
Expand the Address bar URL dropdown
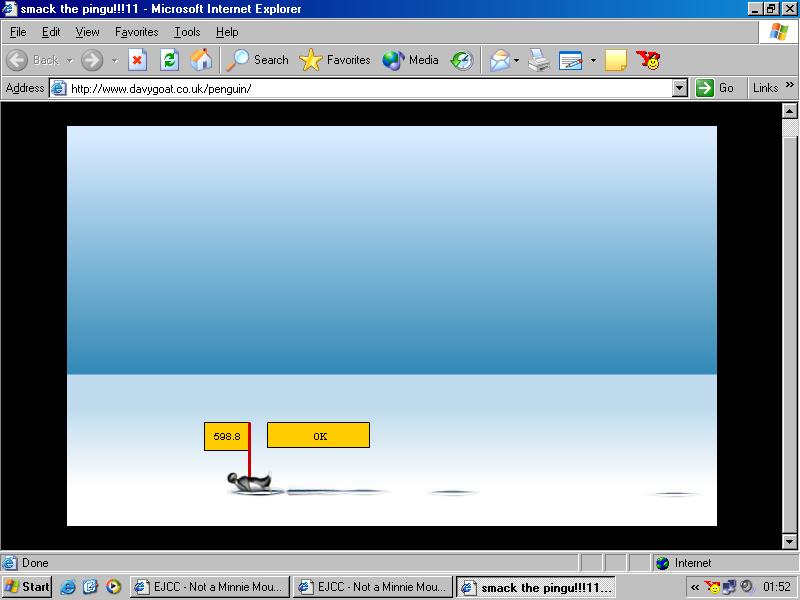coord(679,88)
